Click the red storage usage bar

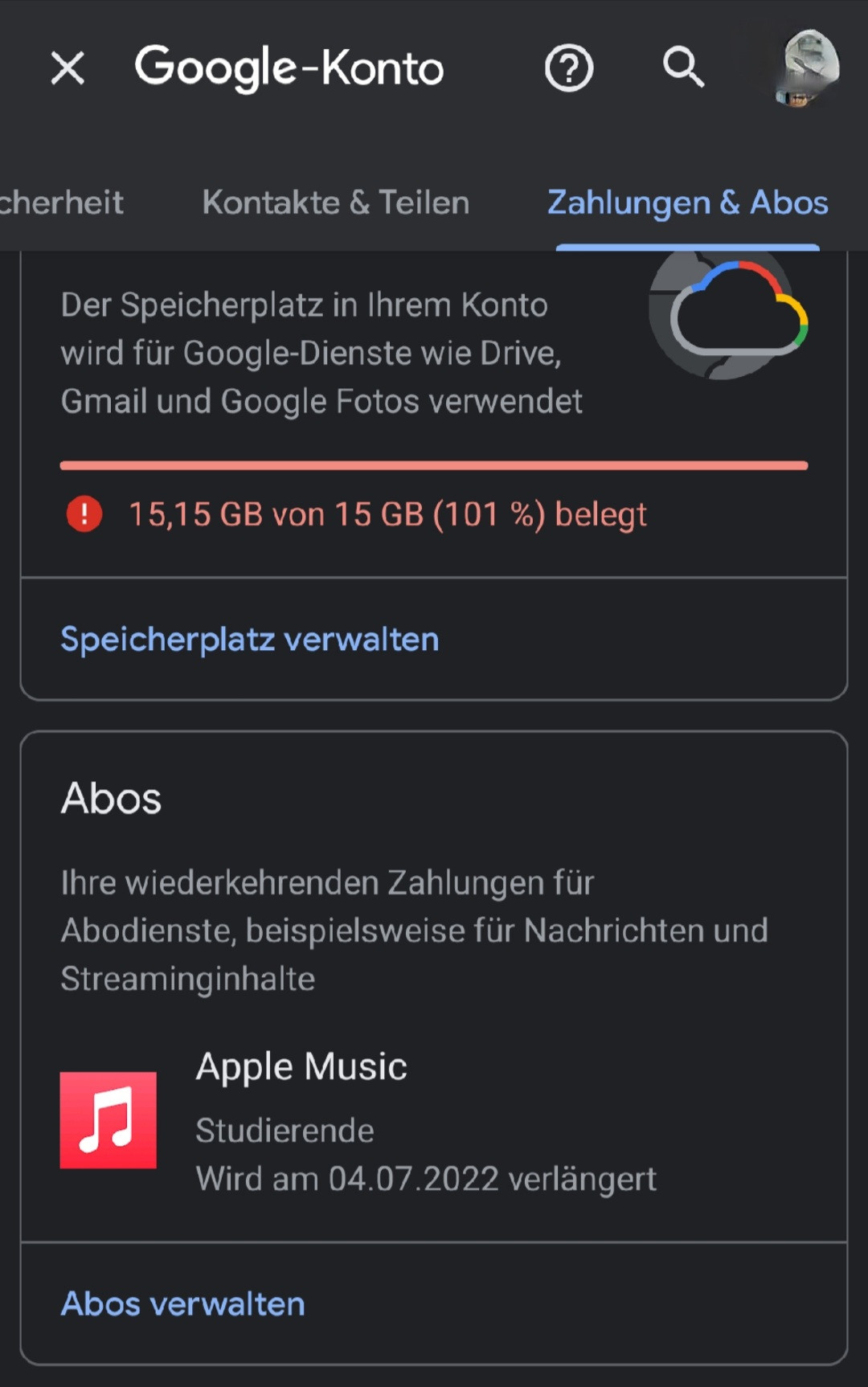tap(434, 465)
